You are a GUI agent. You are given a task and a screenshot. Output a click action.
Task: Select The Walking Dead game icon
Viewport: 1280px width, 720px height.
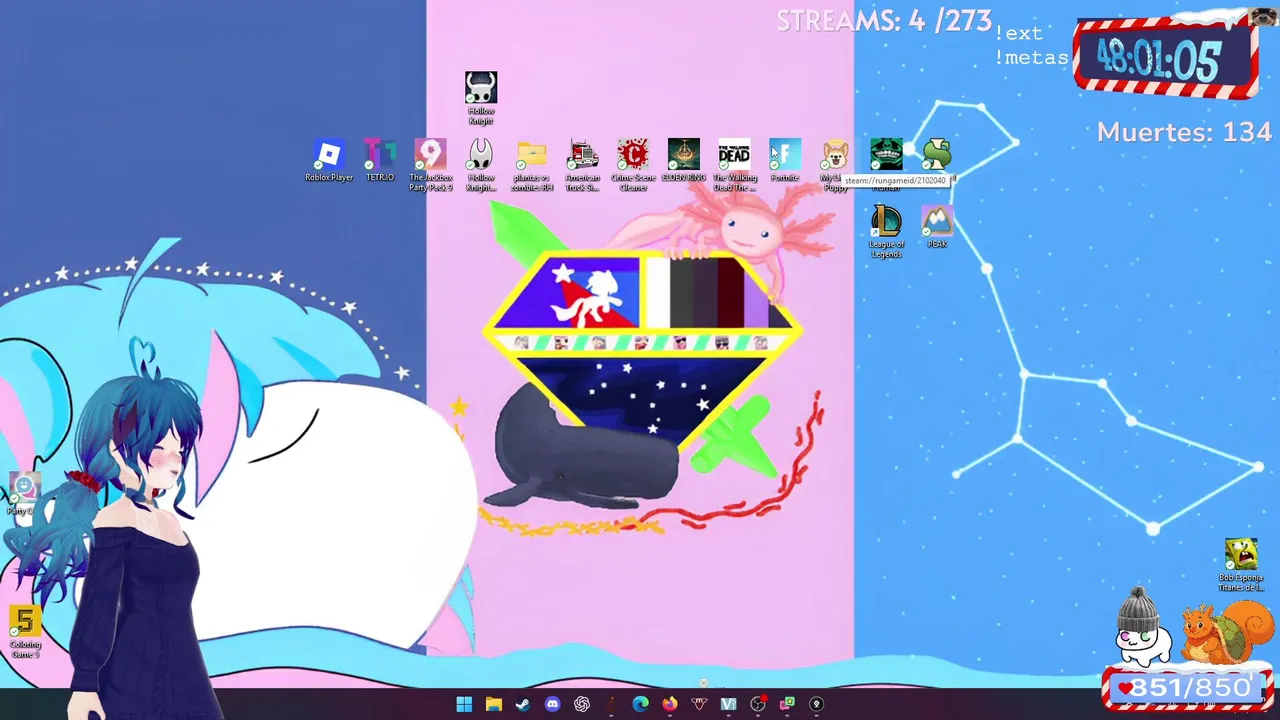click(x=734, y=165)
